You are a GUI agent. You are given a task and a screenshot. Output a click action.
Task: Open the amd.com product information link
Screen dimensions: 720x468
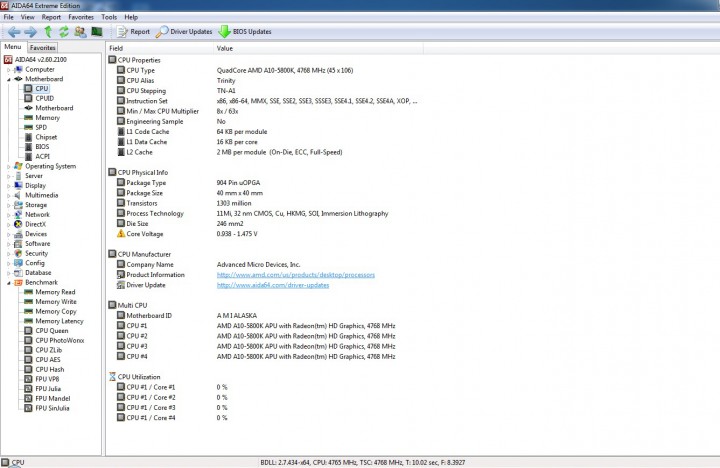(x=296, y=275)
